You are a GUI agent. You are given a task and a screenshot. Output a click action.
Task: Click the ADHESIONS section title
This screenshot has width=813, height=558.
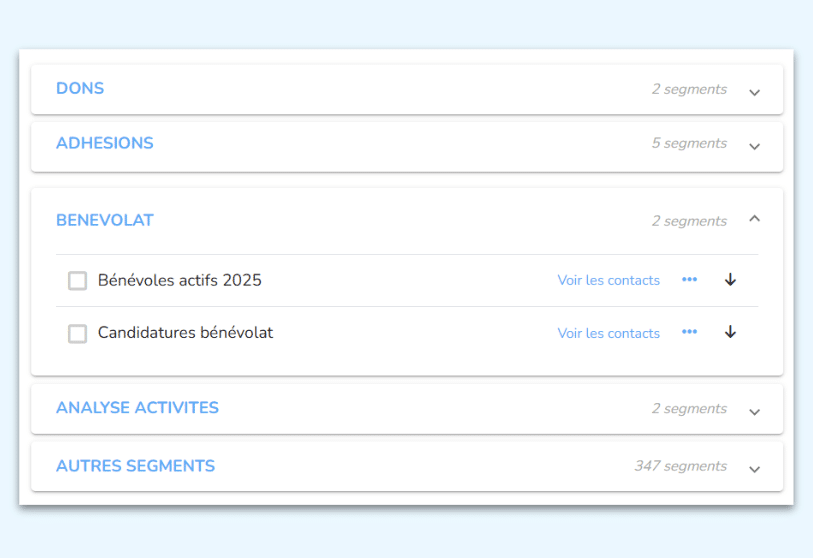coord(105,143)
